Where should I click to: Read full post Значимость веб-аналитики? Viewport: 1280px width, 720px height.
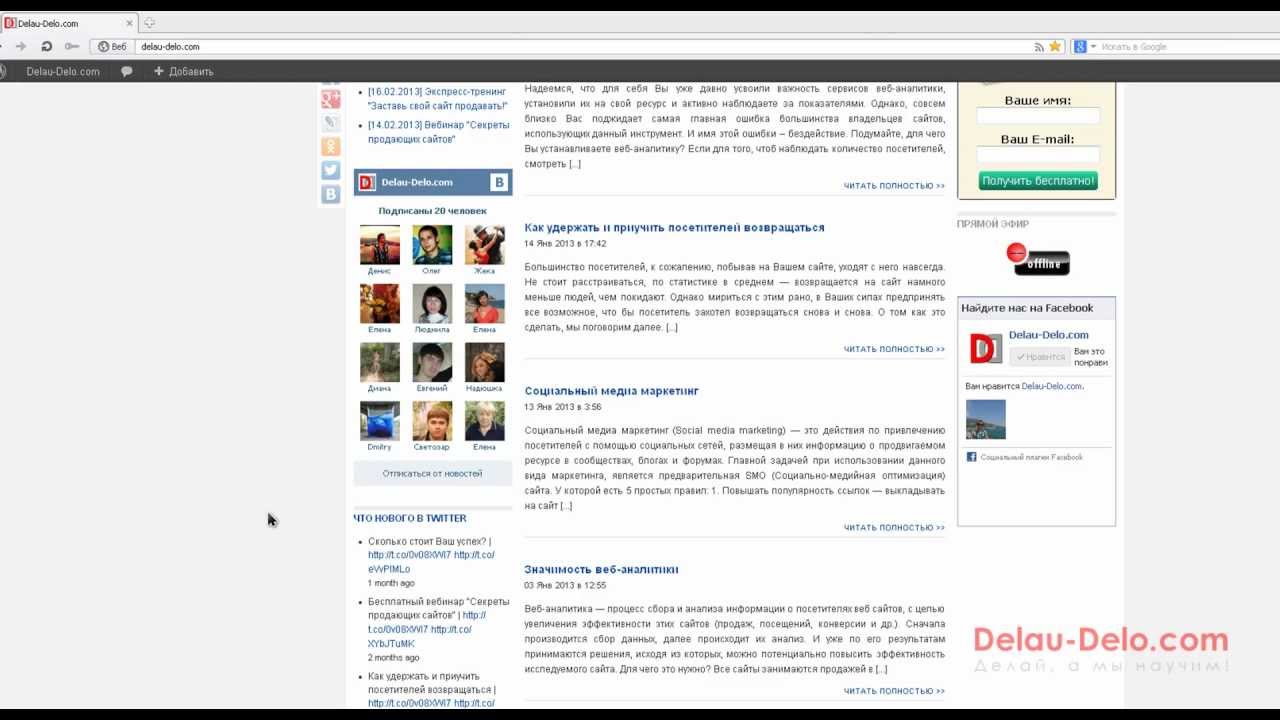pyautogui.click(x=894, y=690)
